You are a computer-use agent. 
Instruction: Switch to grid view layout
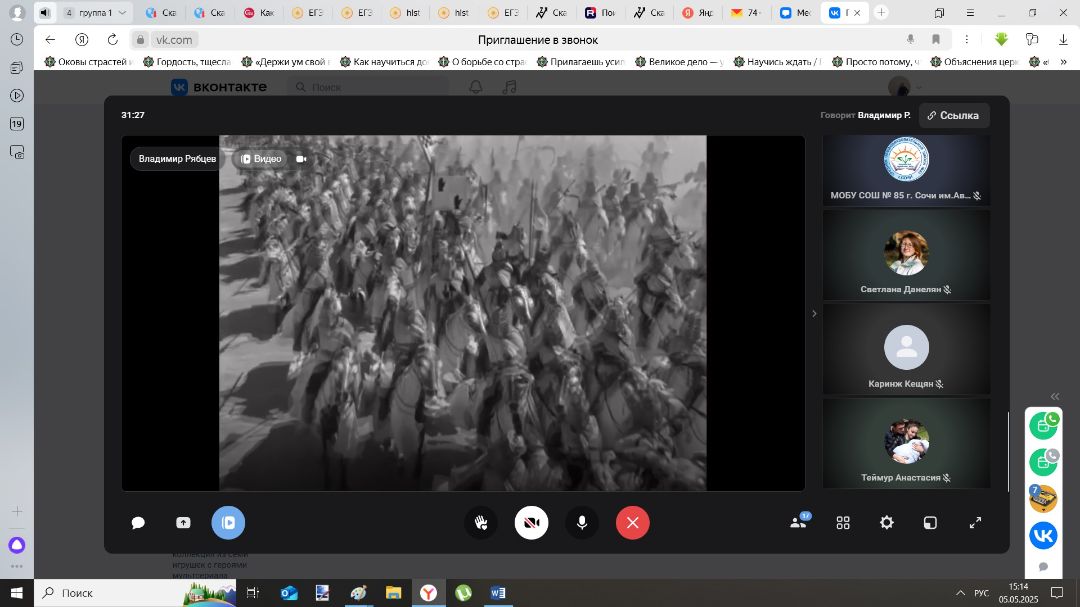coord(843,523)
